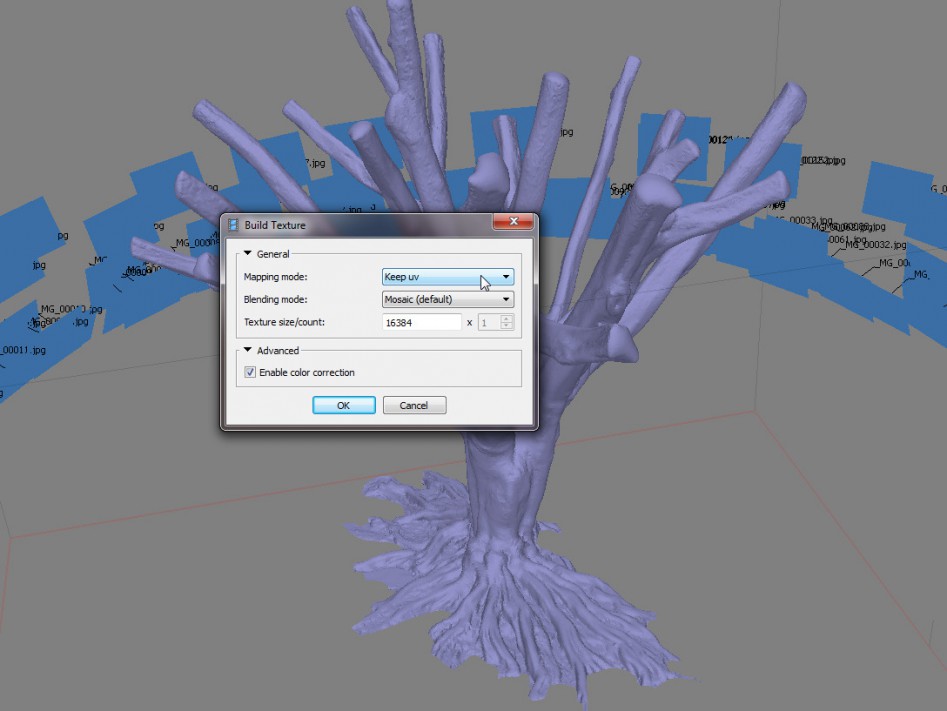
Task: Dismiss the dialog with the Cancel button
Action: click(414, 405)
